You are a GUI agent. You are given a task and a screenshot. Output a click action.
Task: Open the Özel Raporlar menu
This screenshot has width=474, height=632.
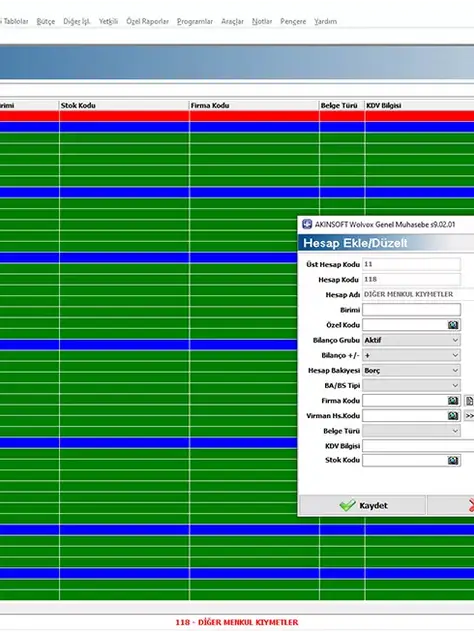tap(147, 21)
